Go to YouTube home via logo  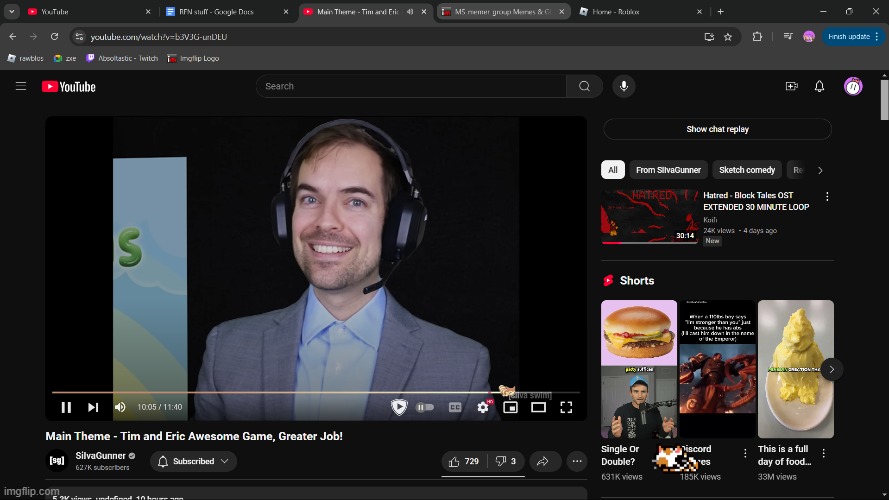click(69, 87)
